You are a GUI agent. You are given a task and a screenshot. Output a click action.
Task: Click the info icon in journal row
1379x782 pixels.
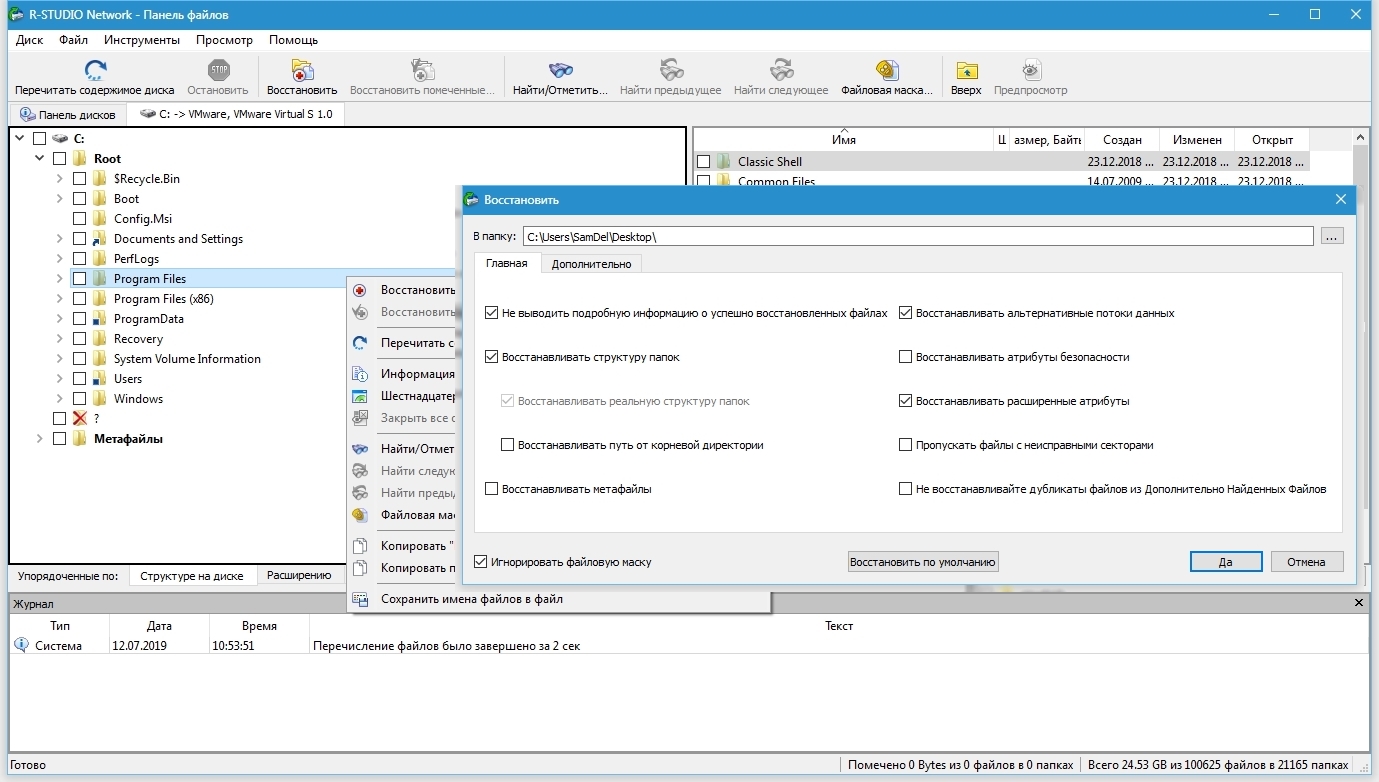(22, 645)
